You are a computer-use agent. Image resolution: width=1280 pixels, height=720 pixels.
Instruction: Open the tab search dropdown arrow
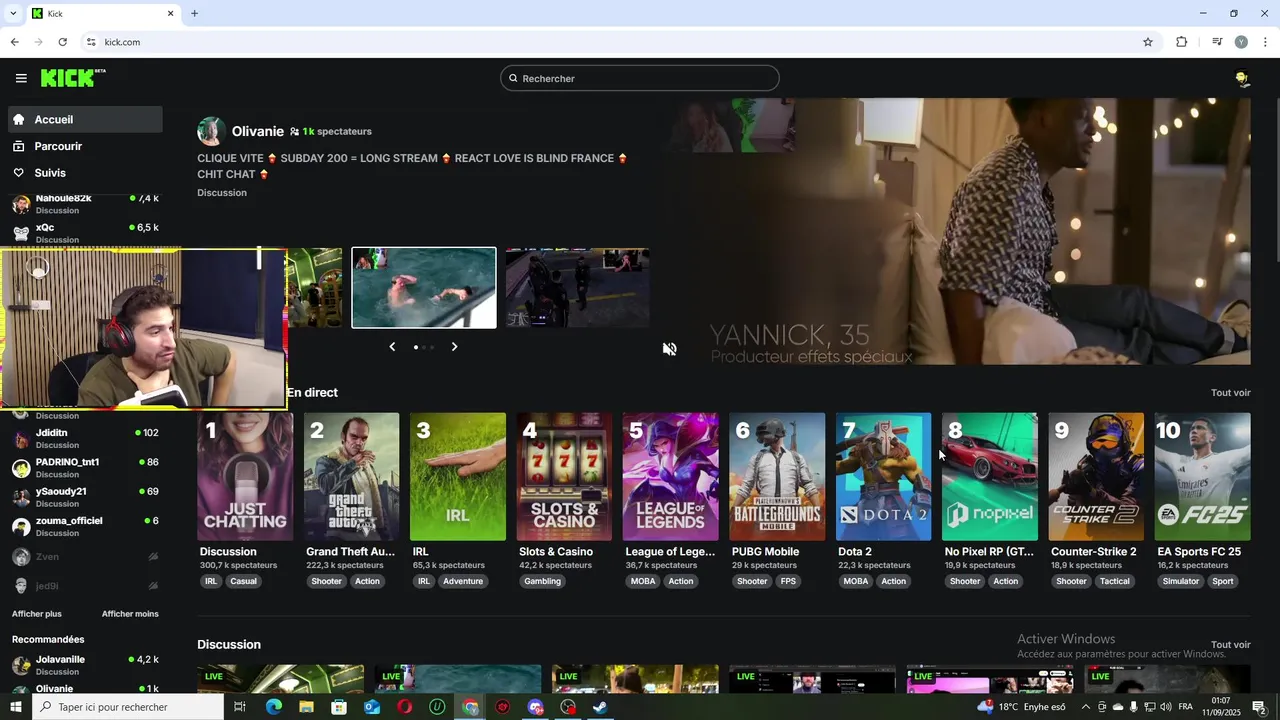[x=12, y=13]
